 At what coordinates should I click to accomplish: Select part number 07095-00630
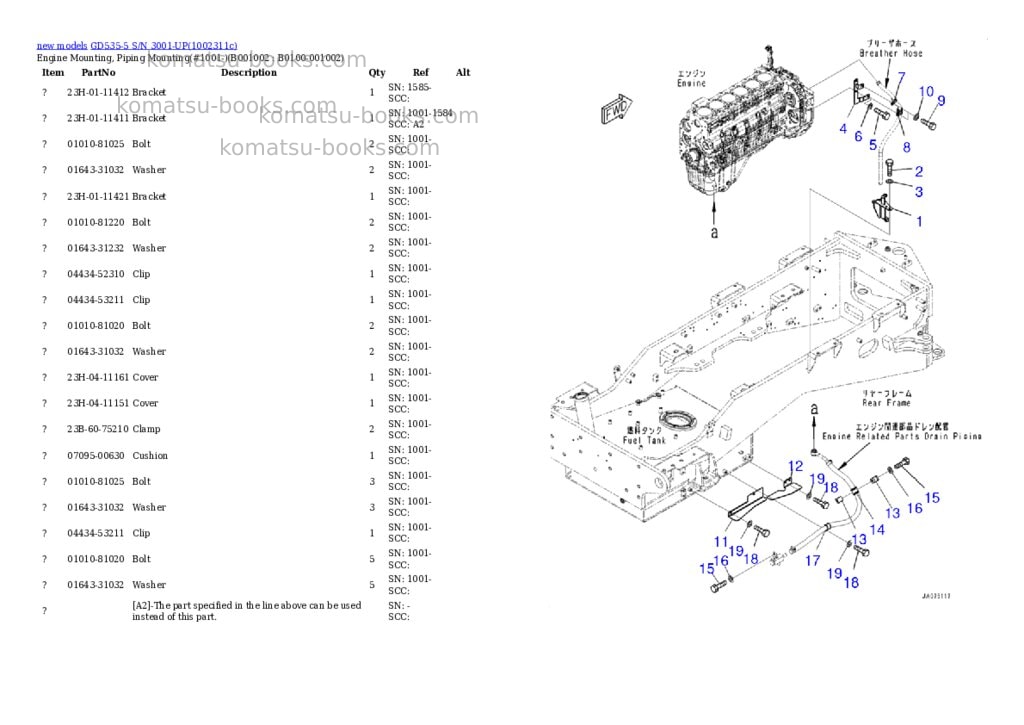coord(96,455)
